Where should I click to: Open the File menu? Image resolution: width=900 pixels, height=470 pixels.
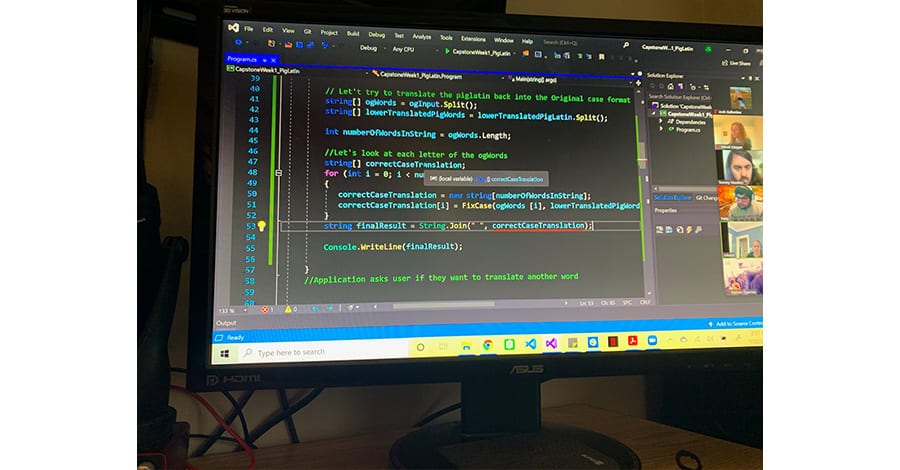249,29
